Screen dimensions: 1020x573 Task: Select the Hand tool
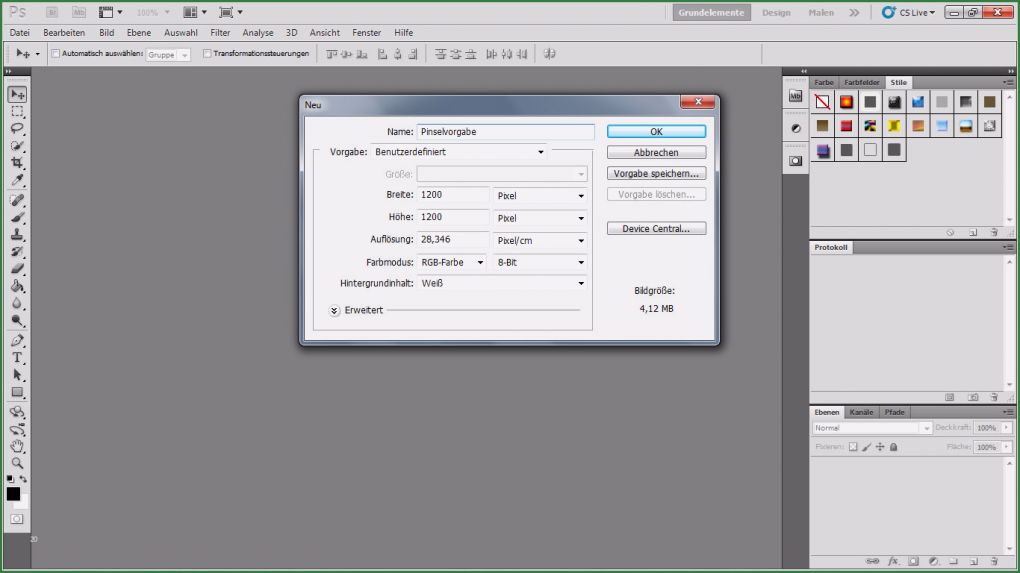[17, 446]
